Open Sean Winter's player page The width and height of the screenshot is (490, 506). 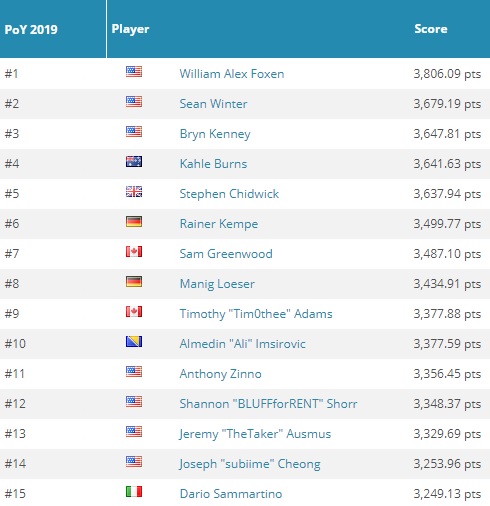point(213,104)
